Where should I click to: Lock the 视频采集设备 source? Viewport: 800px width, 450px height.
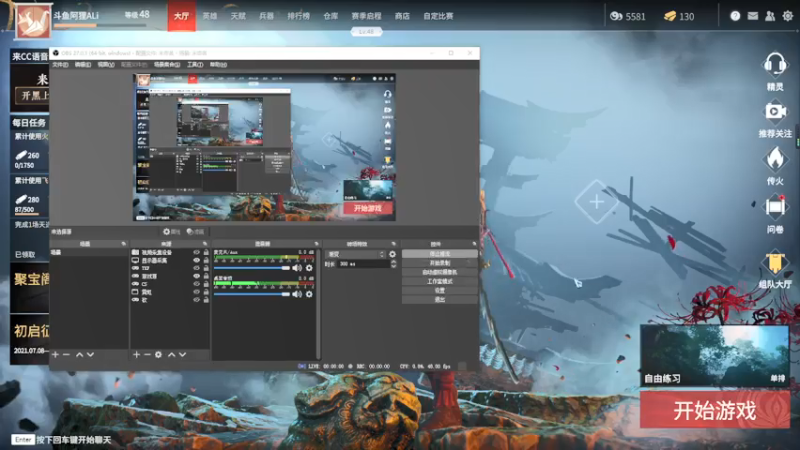(x=206, y=253)
